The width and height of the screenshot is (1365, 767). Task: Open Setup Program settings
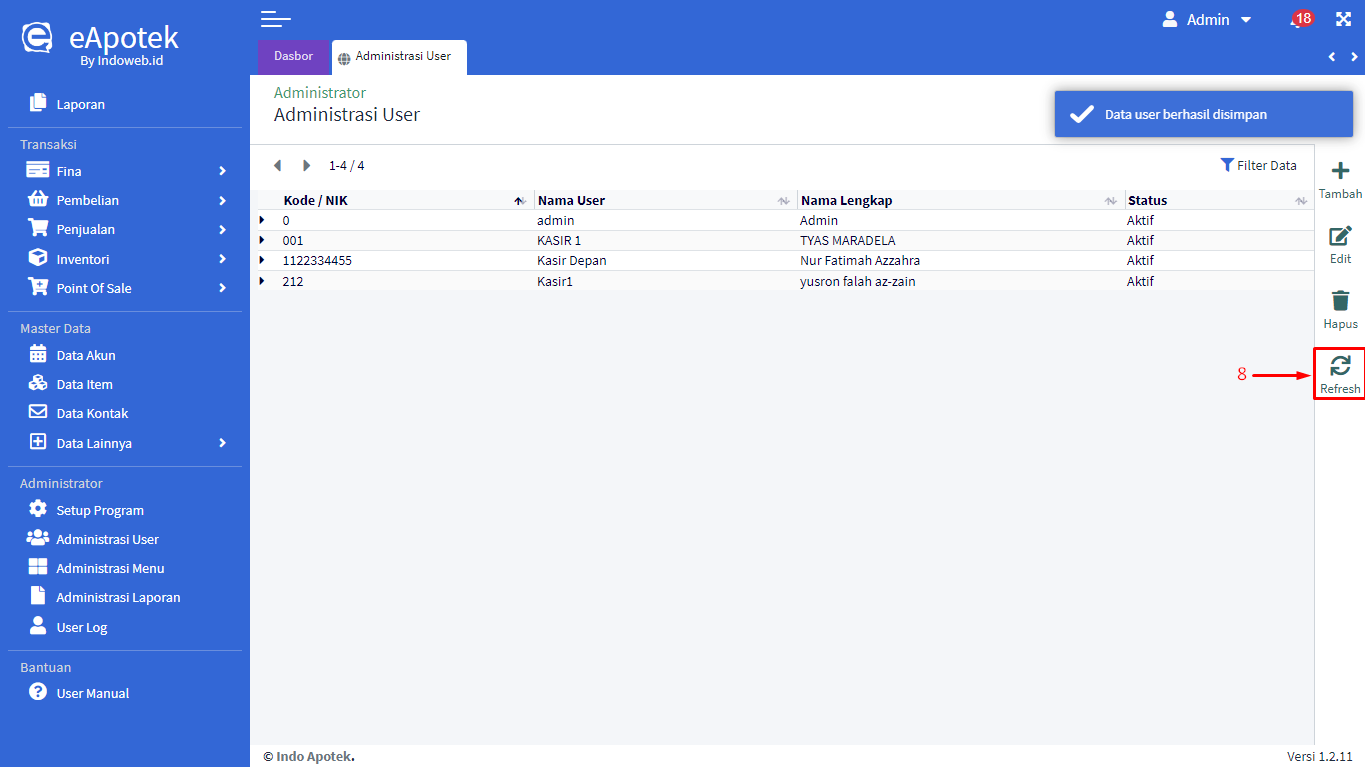point(99,510)
